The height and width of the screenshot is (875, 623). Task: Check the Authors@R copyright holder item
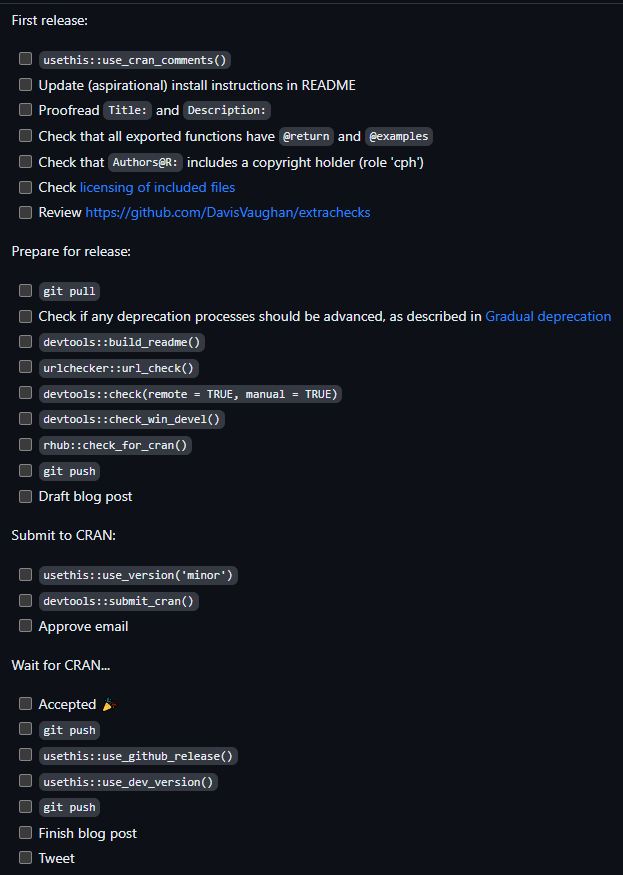coord(25,162)
